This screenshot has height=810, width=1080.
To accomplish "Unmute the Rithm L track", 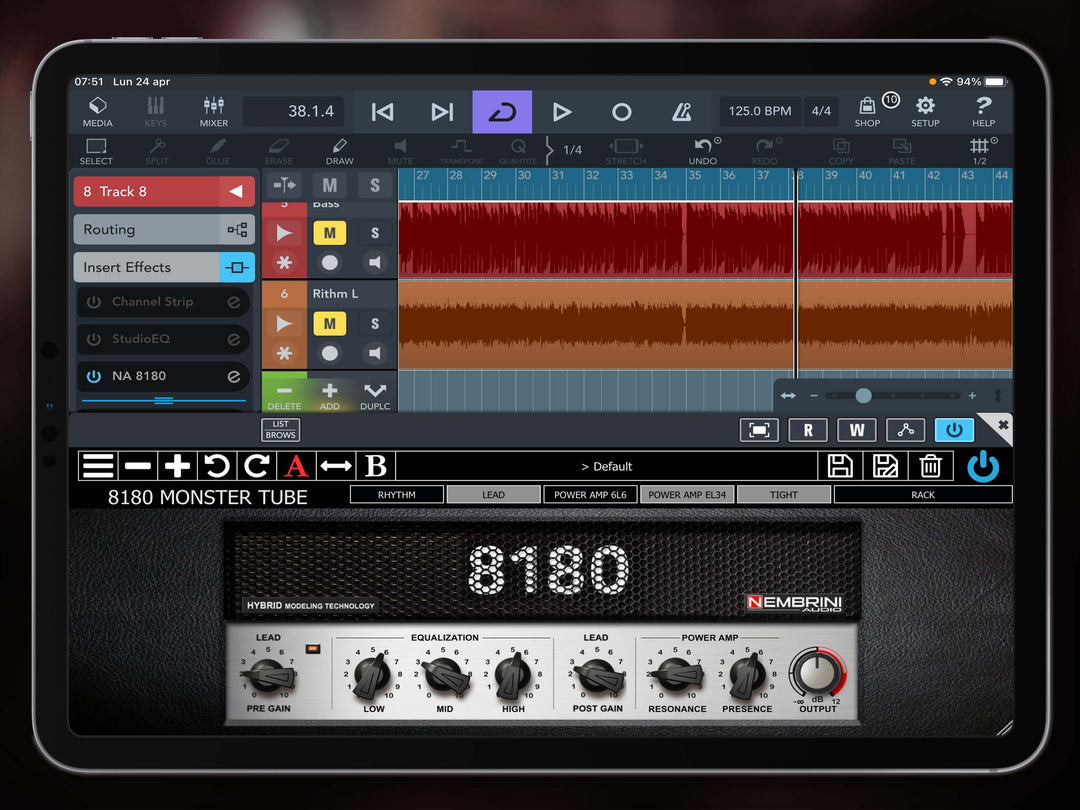I will point(329,323).
